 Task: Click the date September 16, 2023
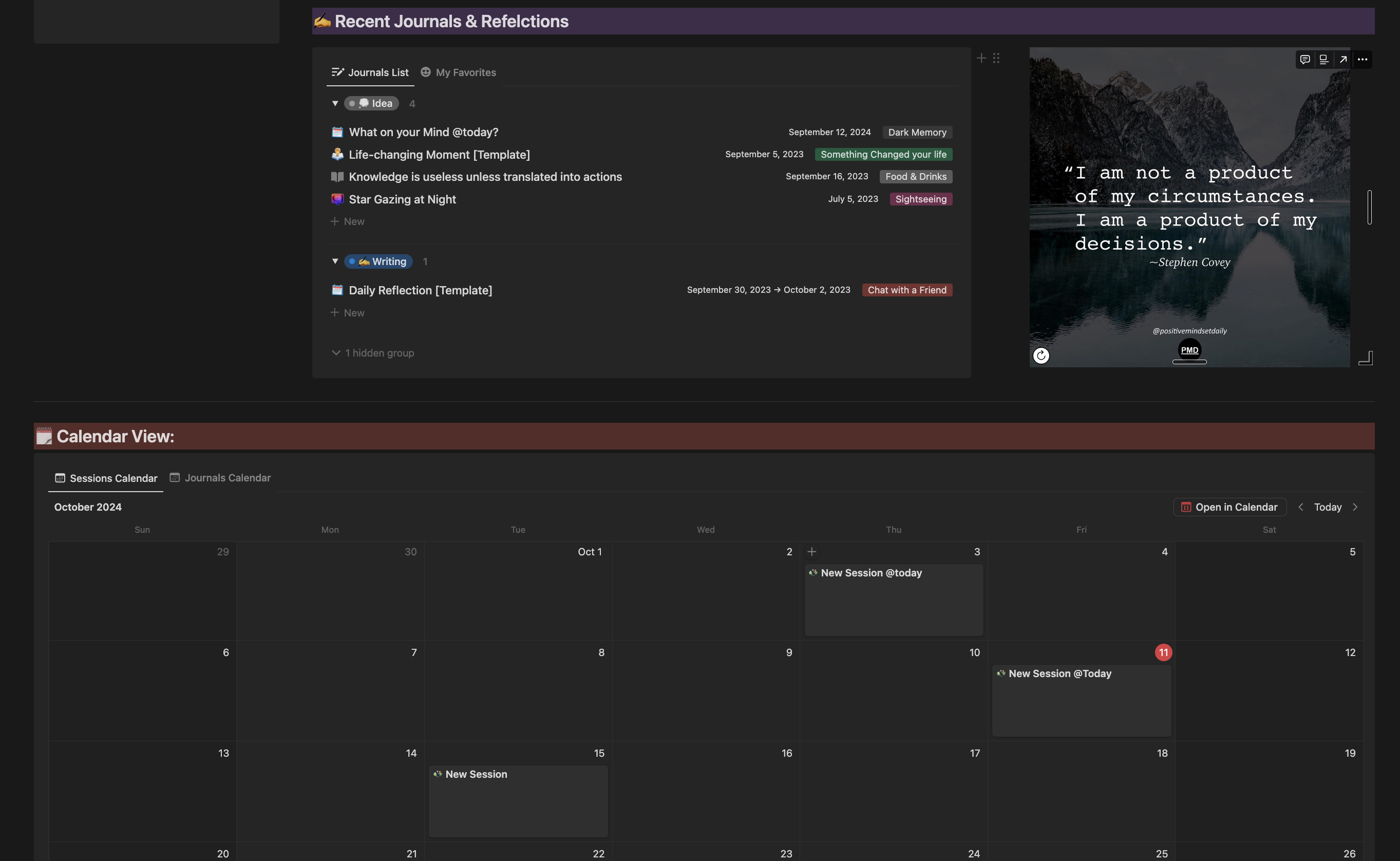coord(827,177)
